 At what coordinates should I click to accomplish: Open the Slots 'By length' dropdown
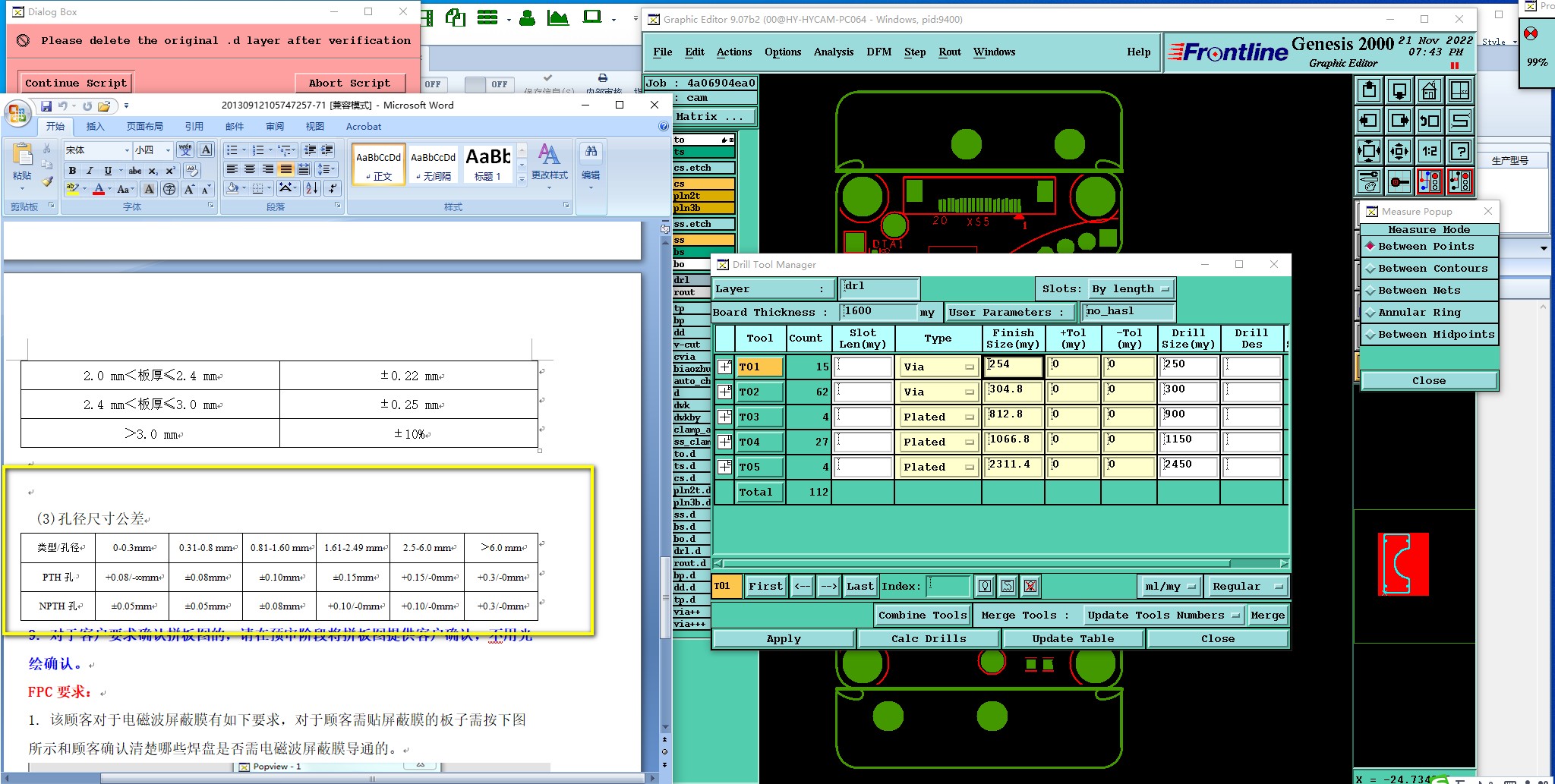click(x=1132, y=288)
